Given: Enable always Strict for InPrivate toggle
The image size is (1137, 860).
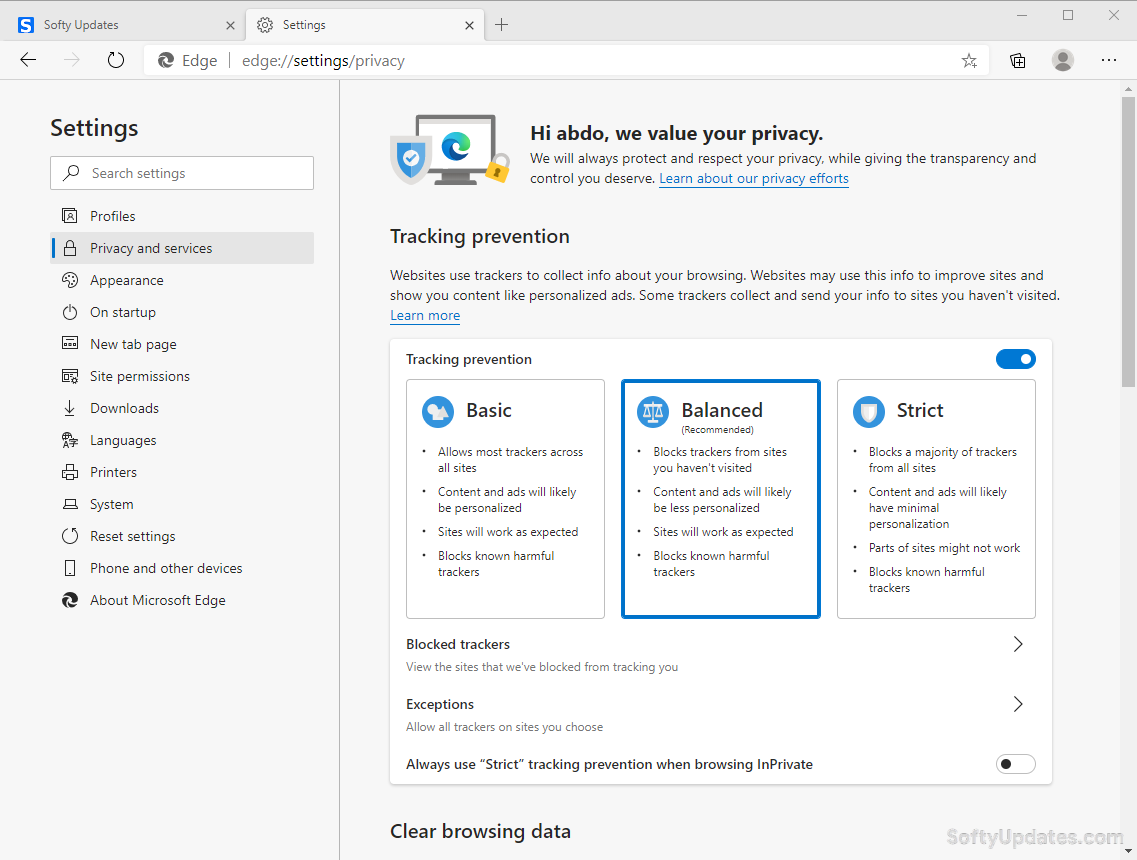Looking at the screenshot, I should point(1015,764).
